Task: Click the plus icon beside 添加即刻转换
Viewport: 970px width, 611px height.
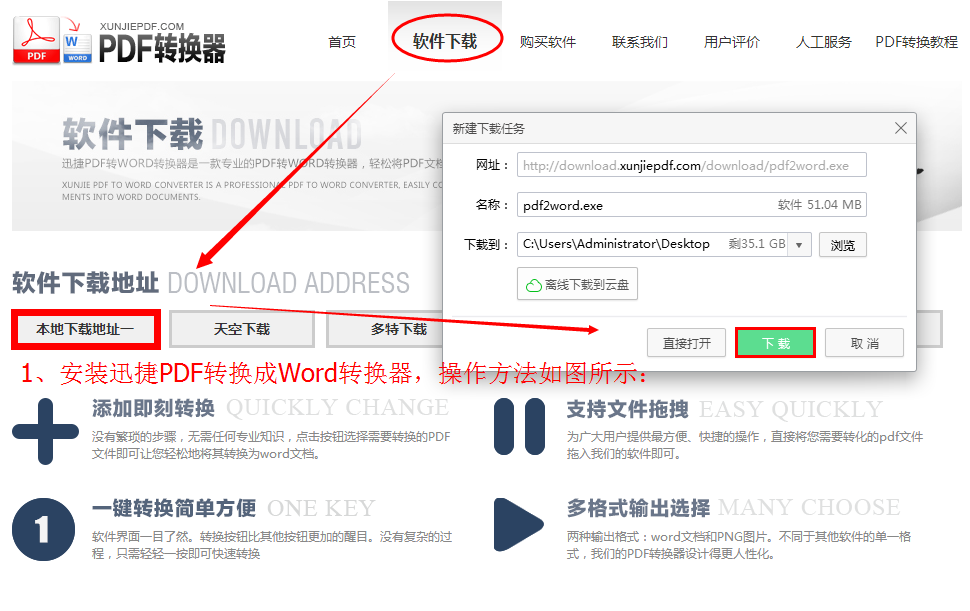Action: tap(45, 431)
